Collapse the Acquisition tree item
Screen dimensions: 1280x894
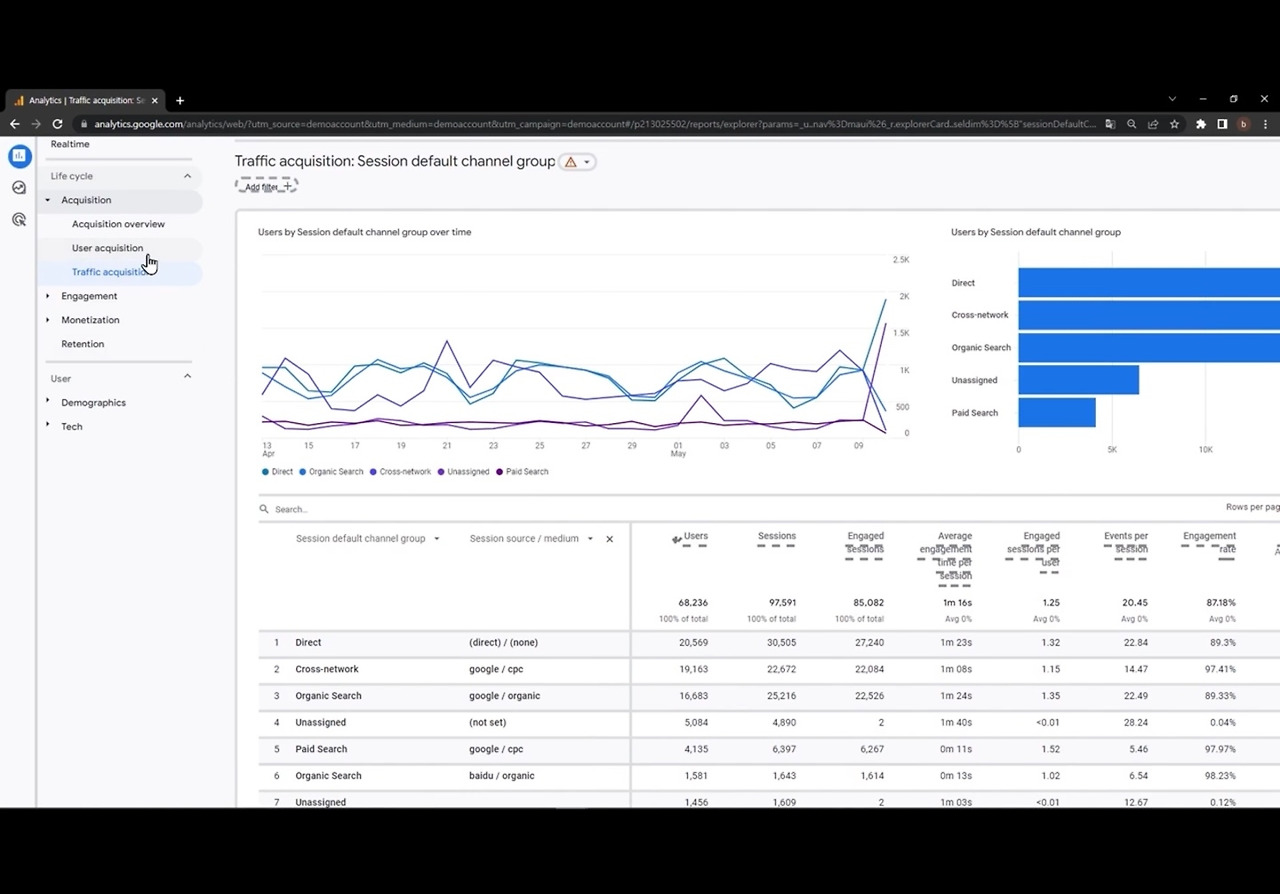click(x=47, y=200)
